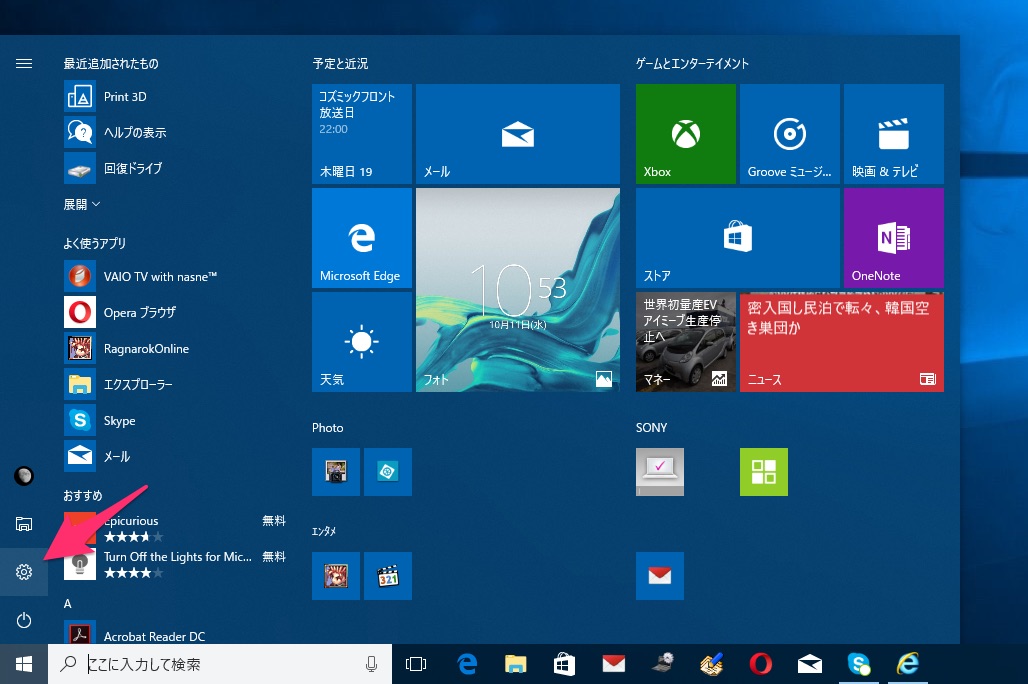Image resolution: width=1028 pixels, height=684 pixels.
Task: Switch to Skype on the taskbar
Action: point(859,664)
